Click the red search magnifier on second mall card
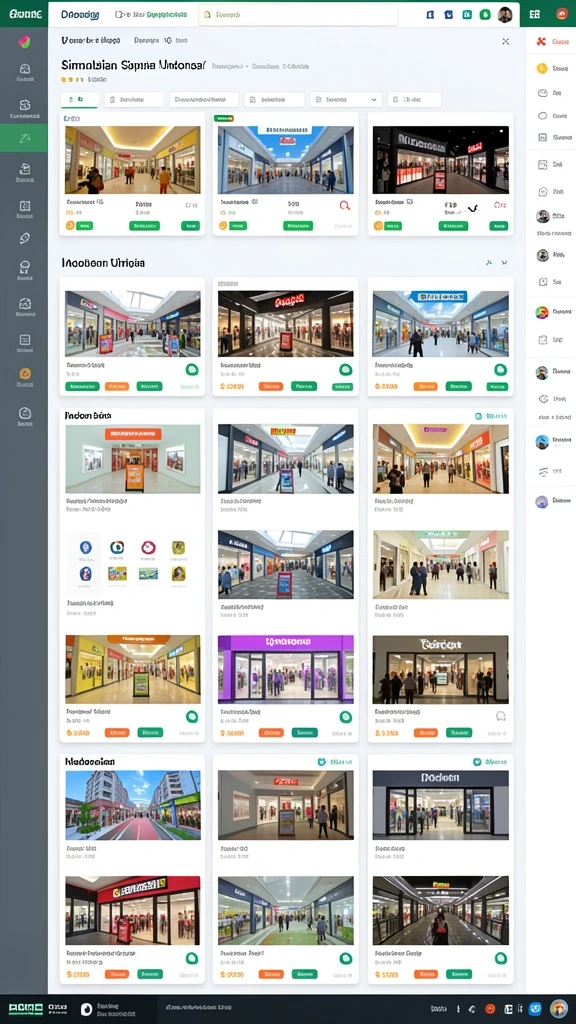The image size is (576, 1024). tap(345, 206)
